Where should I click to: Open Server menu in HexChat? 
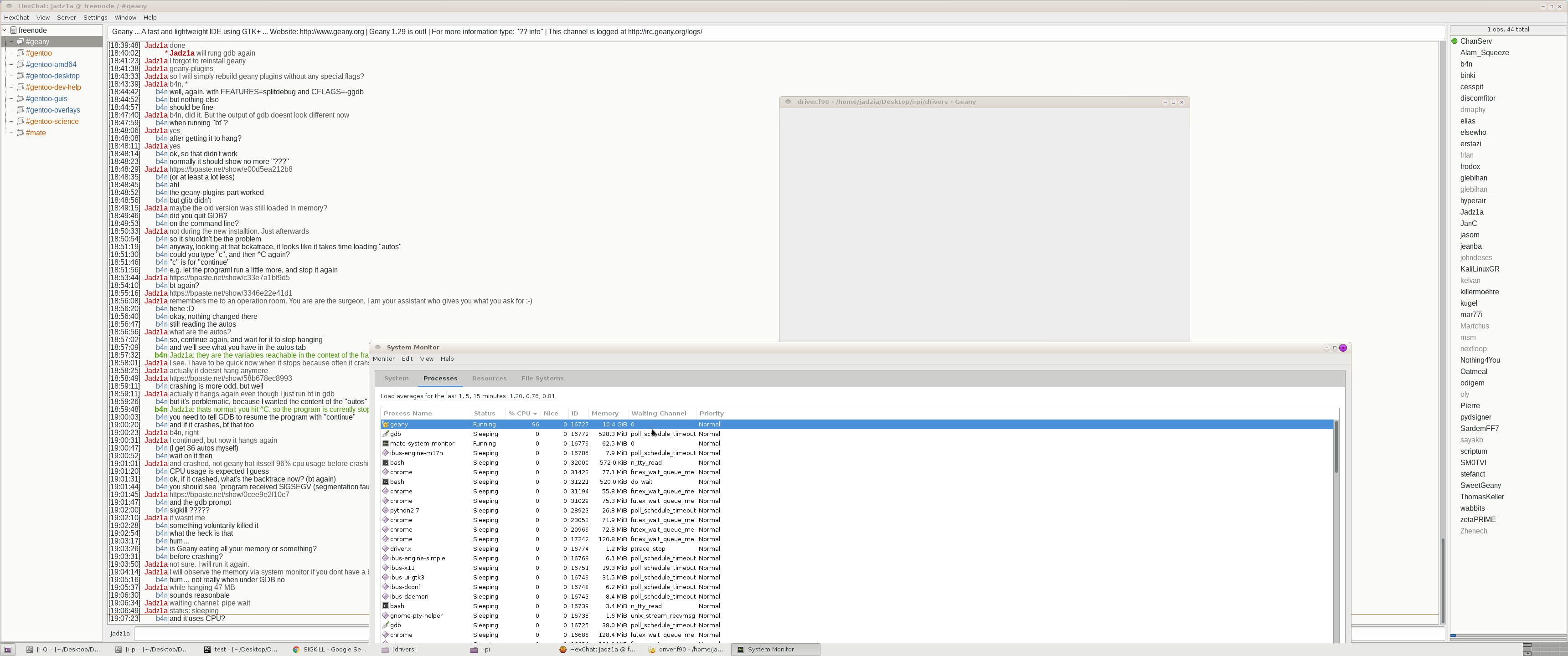pos(67,18)
